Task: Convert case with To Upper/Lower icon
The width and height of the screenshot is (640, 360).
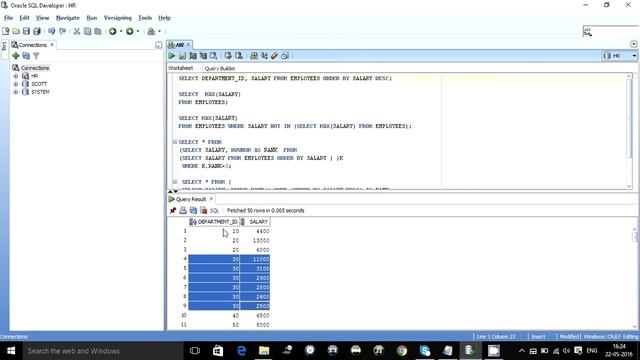Action: [x=264, y=56]
